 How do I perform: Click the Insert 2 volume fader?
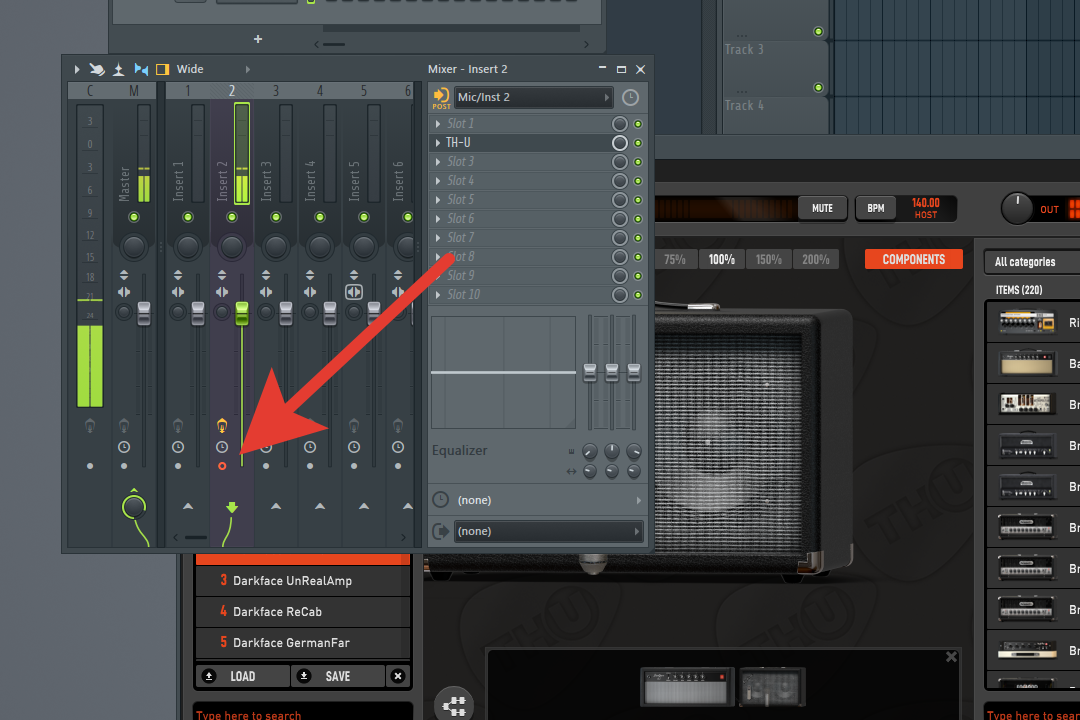click(241, 313)
